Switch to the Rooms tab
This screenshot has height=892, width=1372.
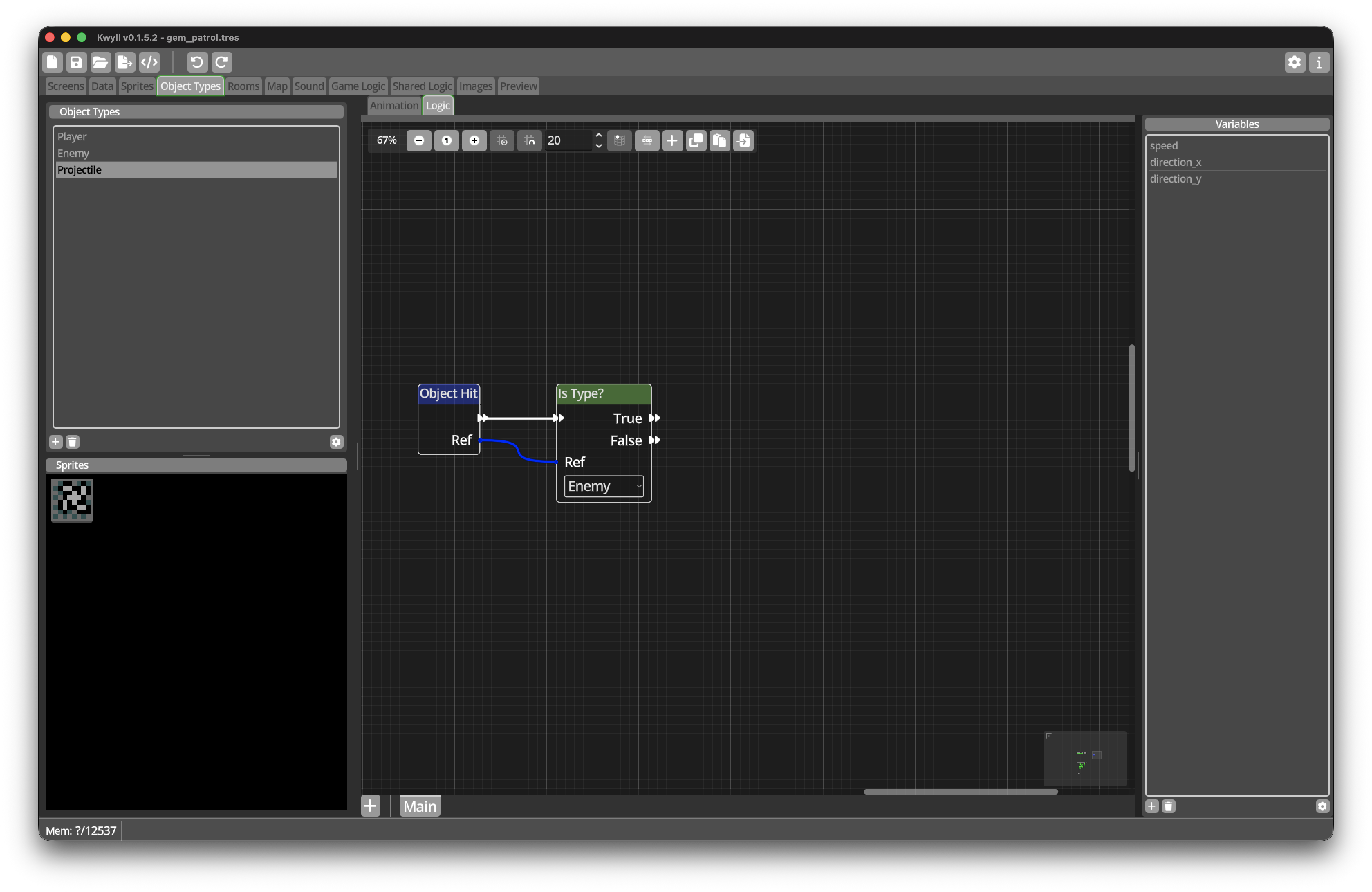pos(244,86)
